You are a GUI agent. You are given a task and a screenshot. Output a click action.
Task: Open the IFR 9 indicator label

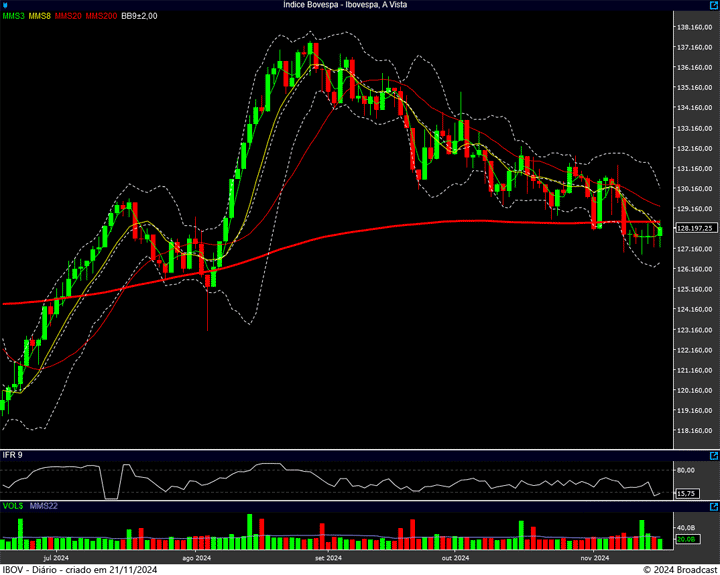13,455
